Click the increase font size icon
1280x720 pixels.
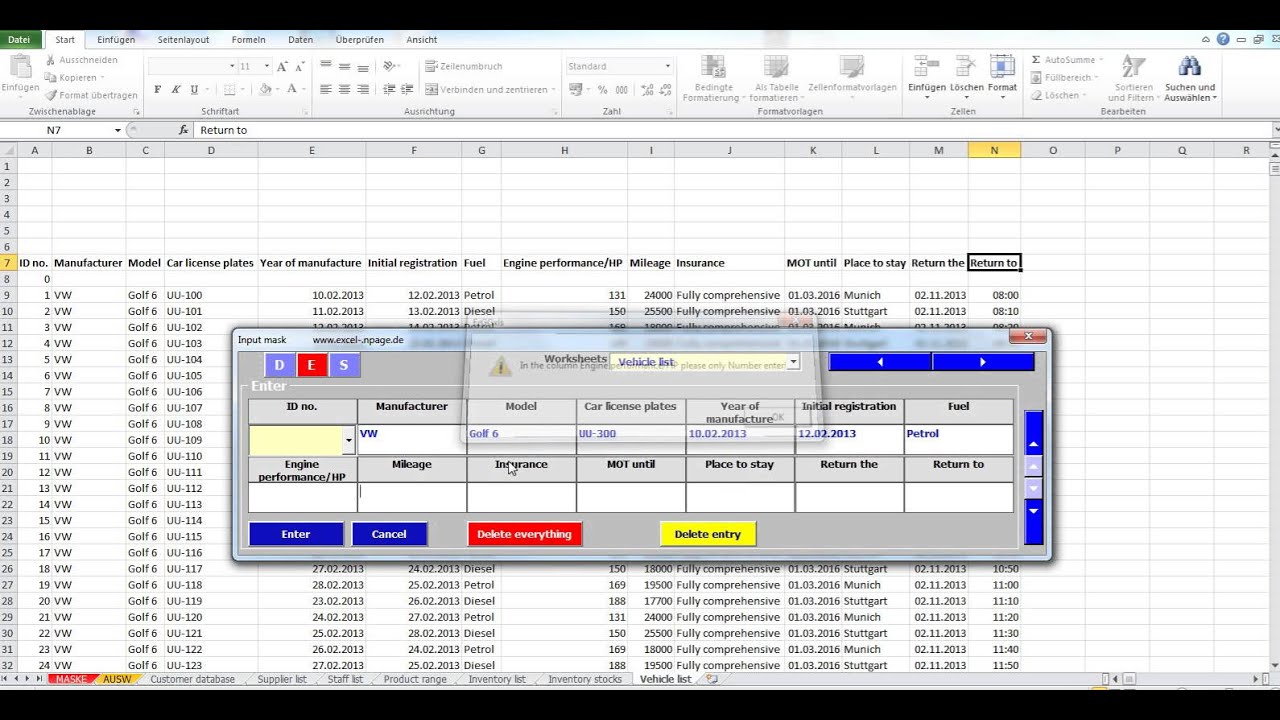[282, 66]
